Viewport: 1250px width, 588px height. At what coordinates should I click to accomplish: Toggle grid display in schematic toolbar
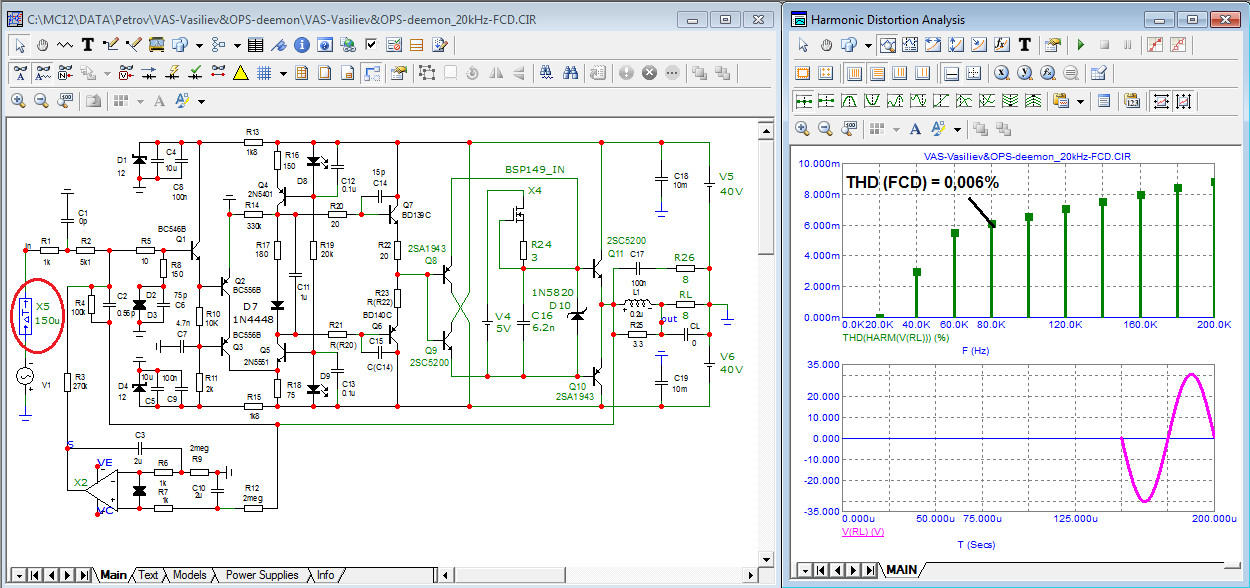click(x=265, y=73)
